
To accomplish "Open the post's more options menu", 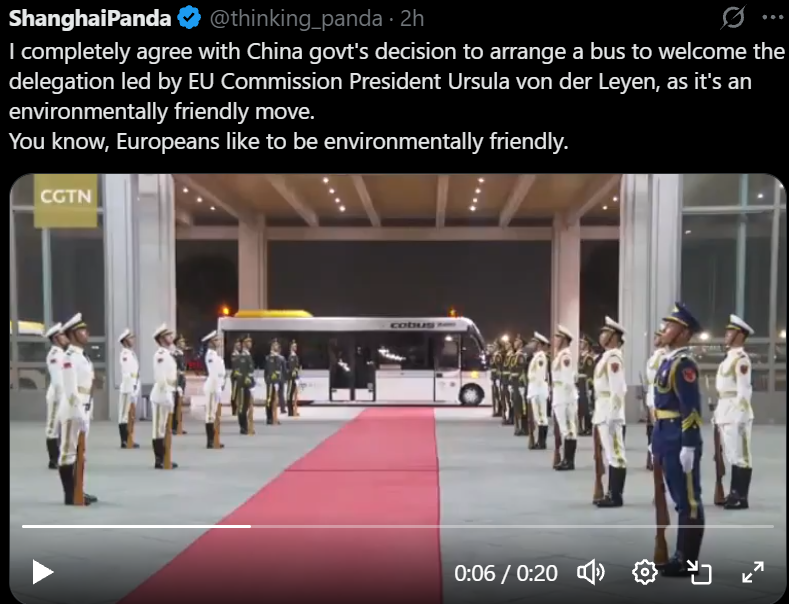I will [x=772, y=18].
